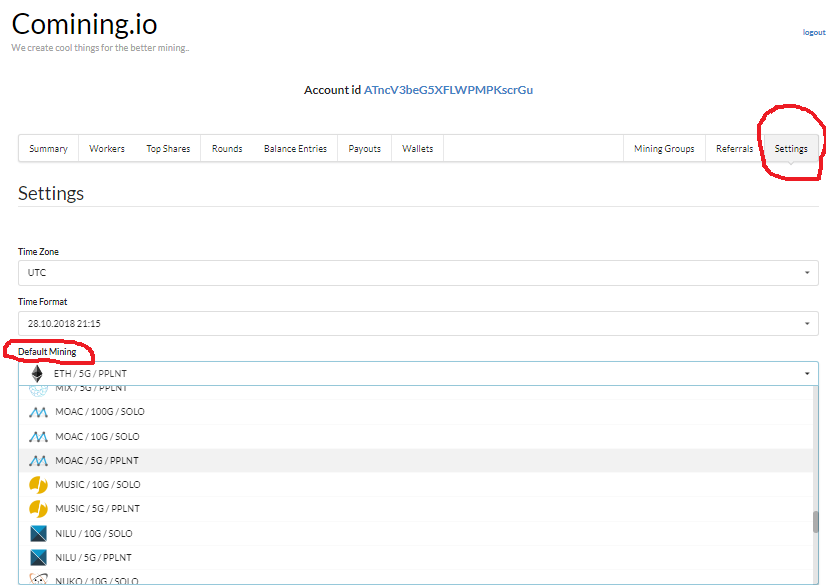The image size is (826, 585).
Task: Click the Comining.io site title
Action: point(84,24)
